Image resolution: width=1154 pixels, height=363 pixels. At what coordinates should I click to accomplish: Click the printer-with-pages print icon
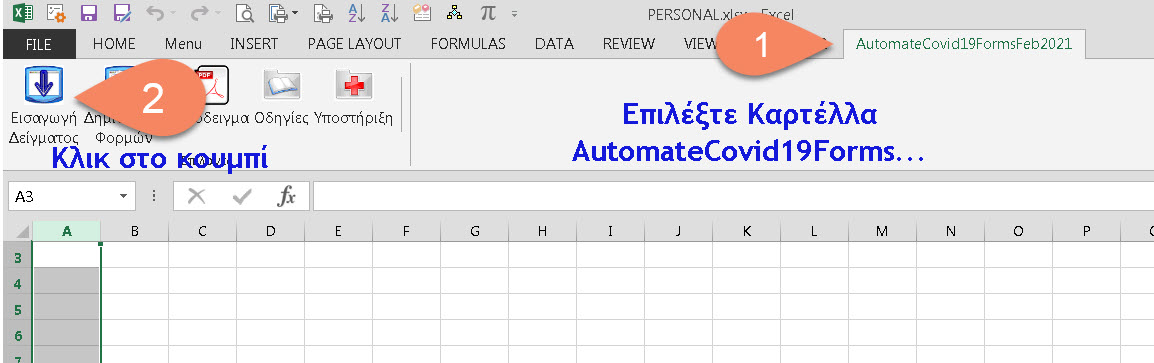(279, 13)
